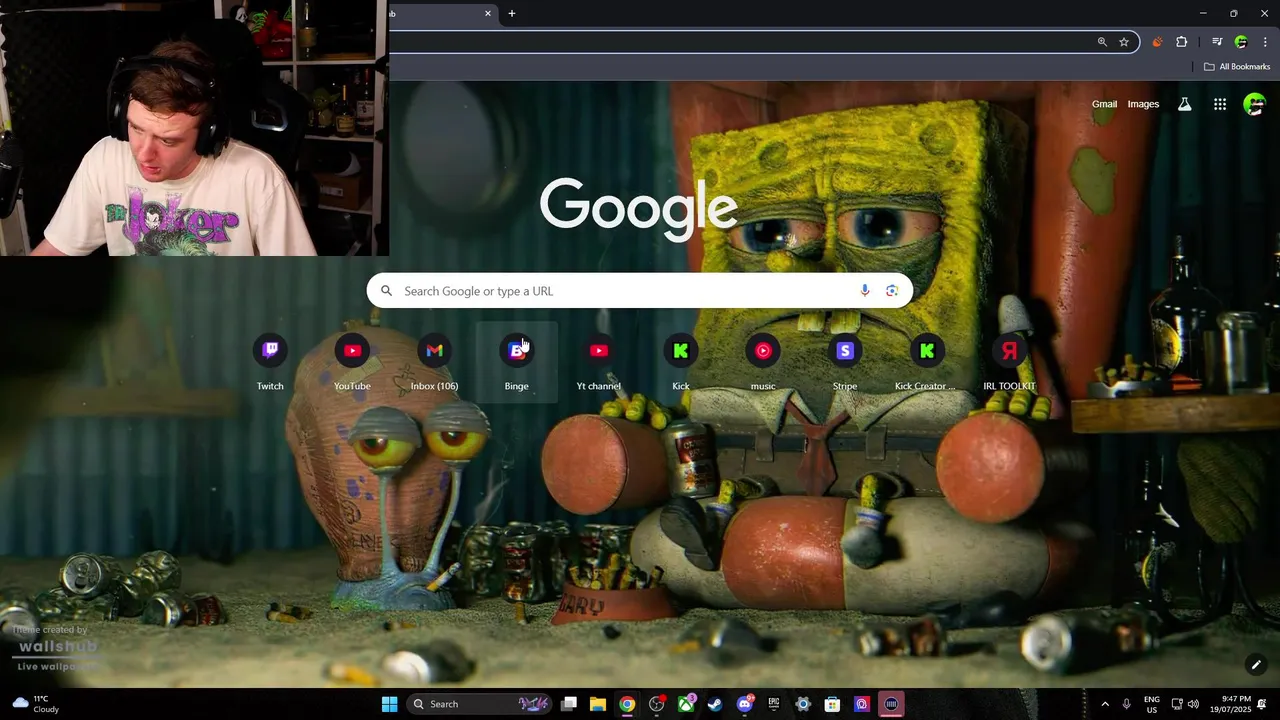Image resolution: width=1280 pixels, height=720 pixels.
Task: Open the Chrome three-dot menu
Action: (1265, 42)
